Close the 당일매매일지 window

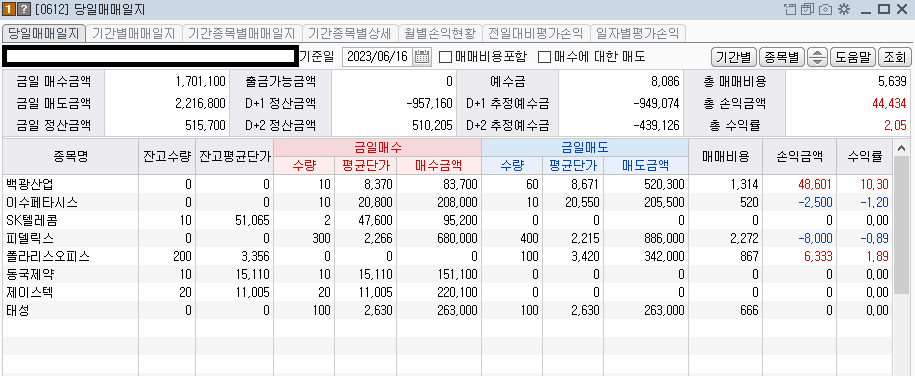(x=902, y=9)
